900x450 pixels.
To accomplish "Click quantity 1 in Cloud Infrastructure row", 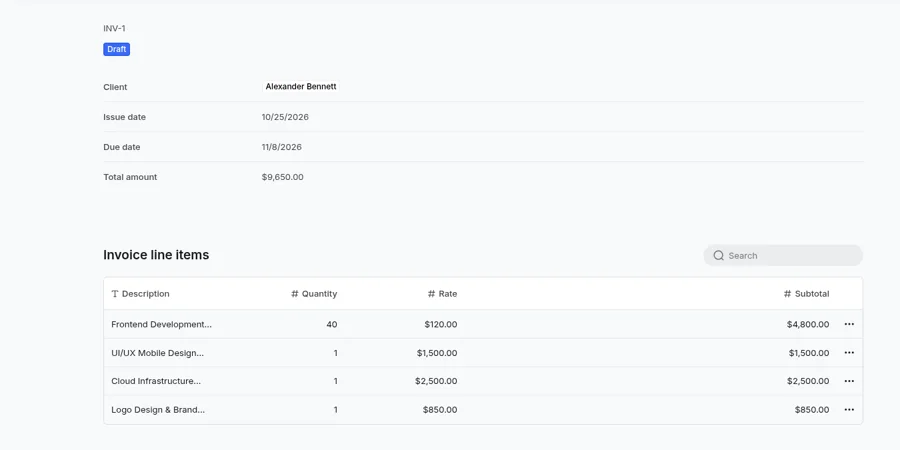I will pyautogui.click(x=336, y=381).
